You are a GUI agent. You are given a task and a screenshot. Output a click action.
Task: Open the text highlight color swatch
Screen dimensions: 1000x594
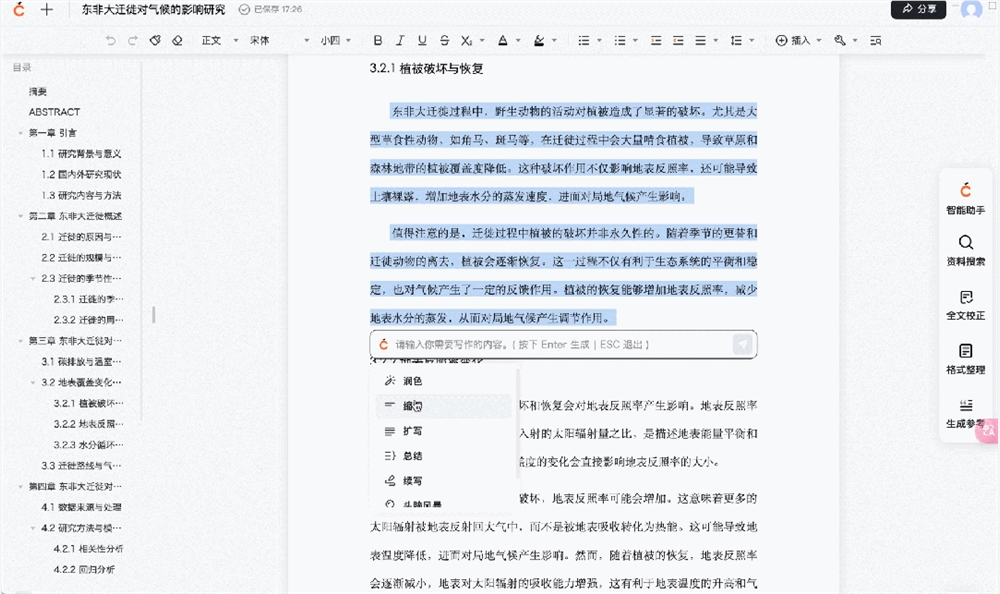(x=538, y=40)
